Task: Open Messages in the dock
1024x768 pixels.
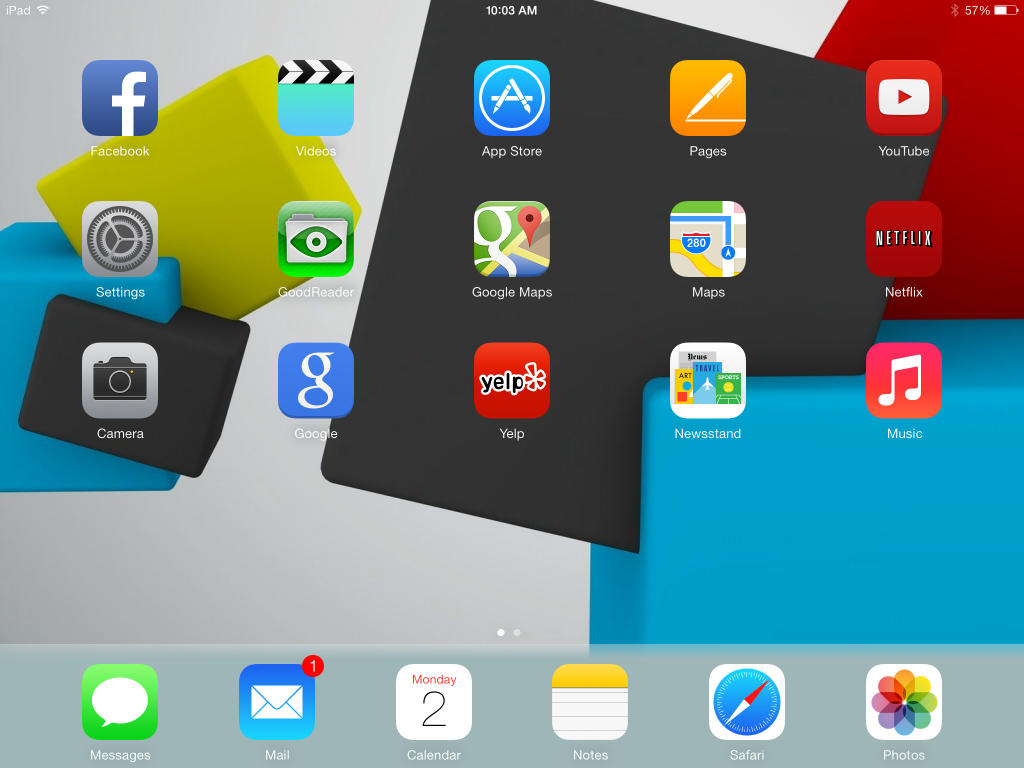Action: pos(120,702)
